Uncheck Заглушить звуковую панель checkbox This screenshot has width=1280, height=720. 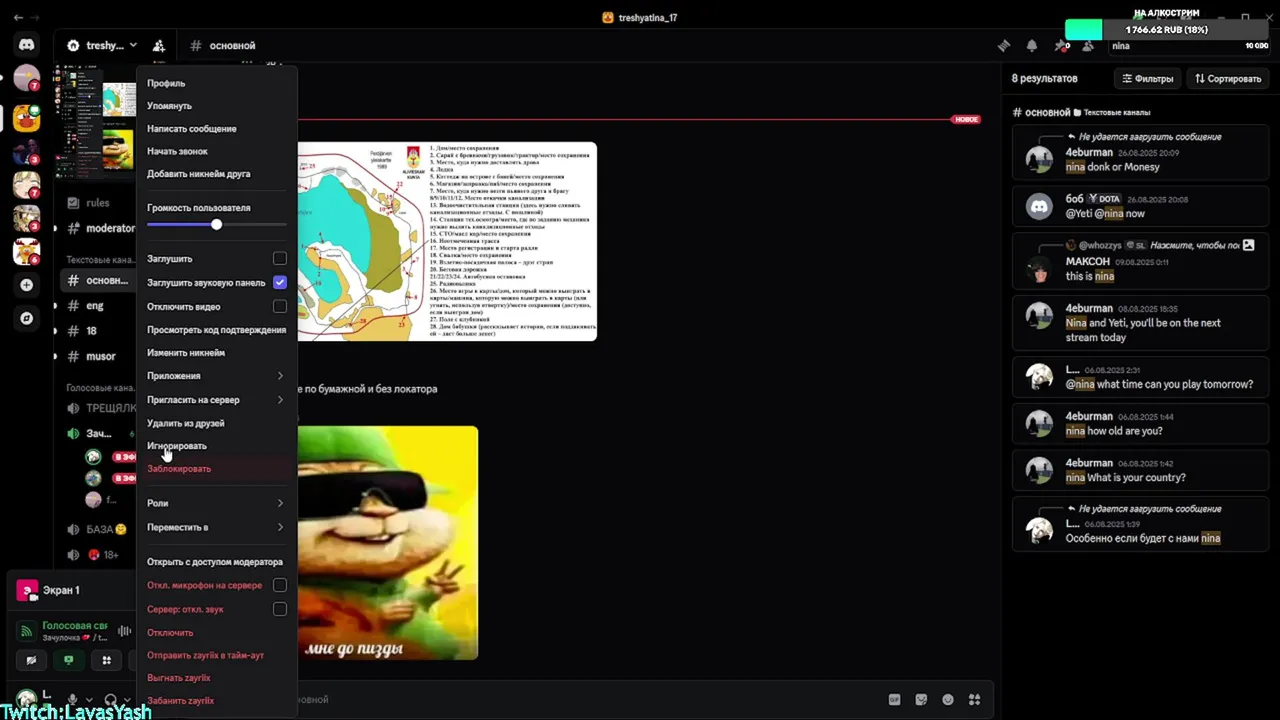(280, 283)
